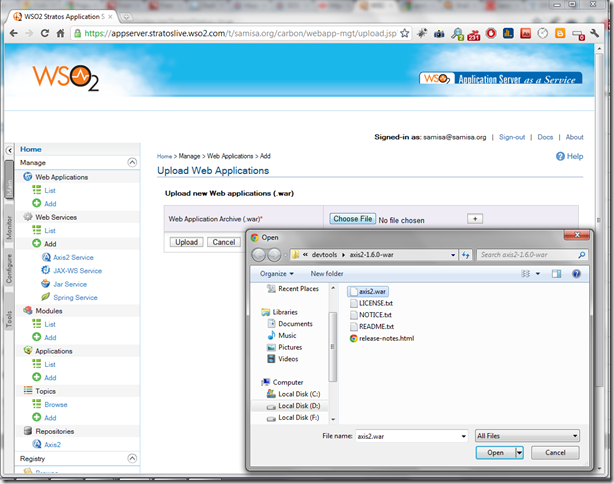This screenshot has height=484, width=614.
Task: Click the Sign-out link
Action: (x=512, y=137)
